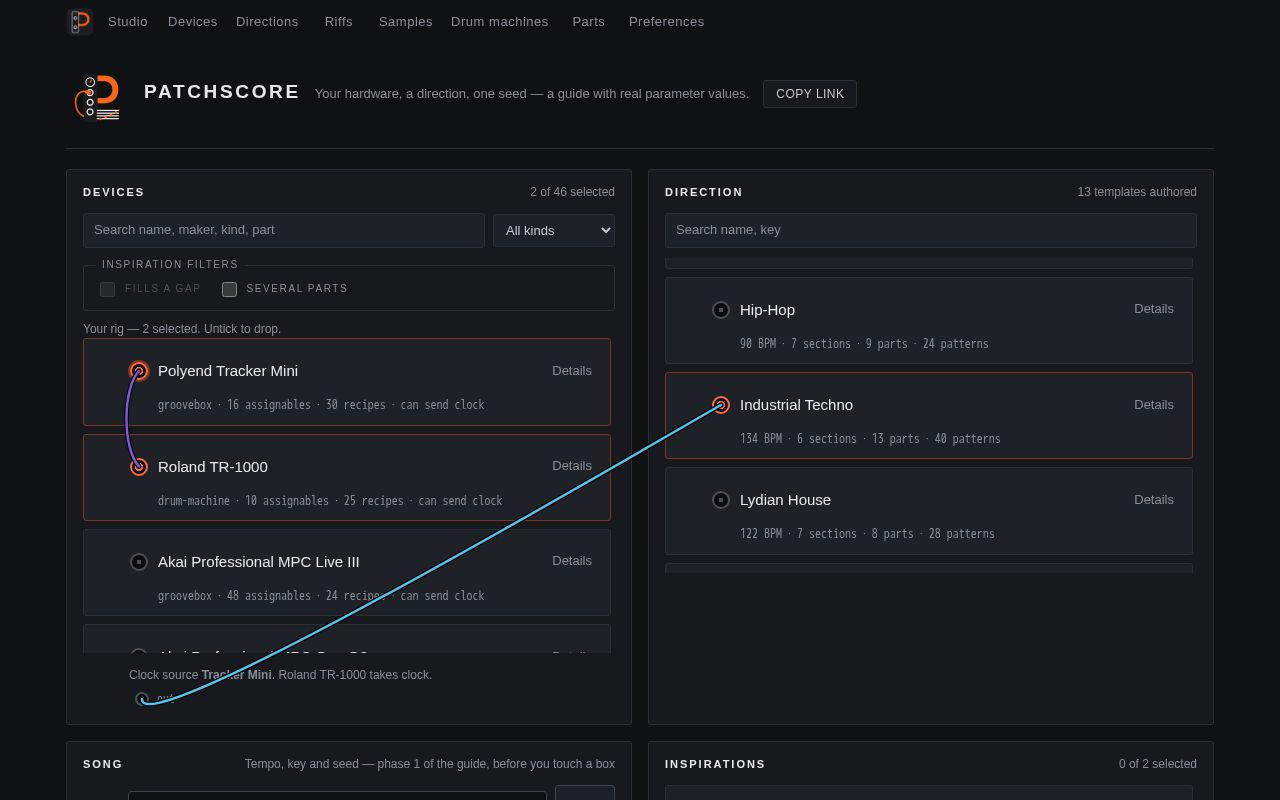Click '134 BPM · 6 sections' metadata line

[870, 439]
